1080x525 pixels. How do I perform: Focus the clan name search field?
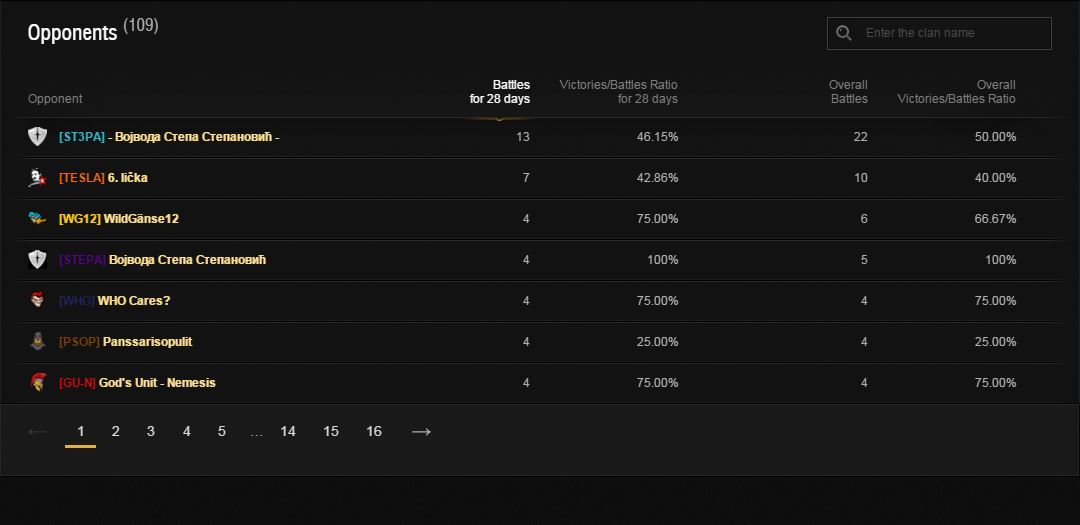click(x=955, y=33)
